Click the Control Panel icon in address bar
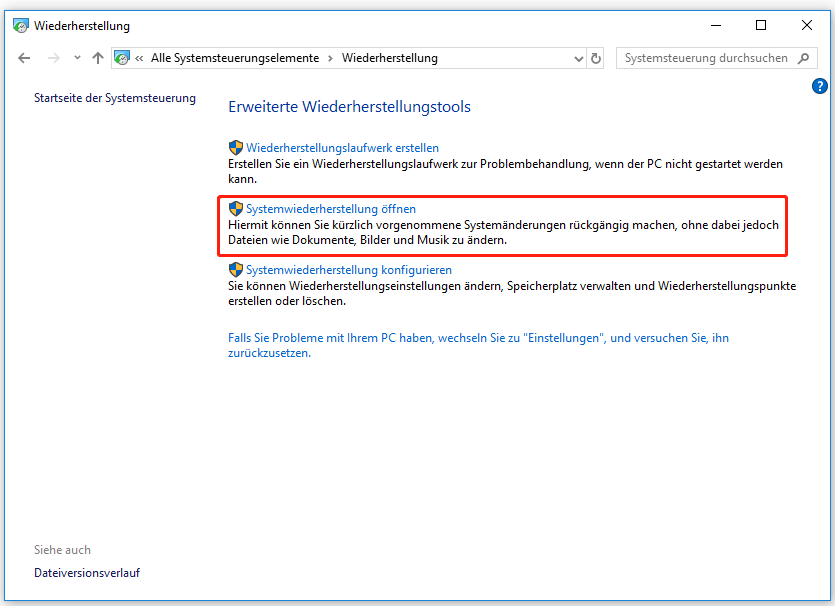835x606 pixels. (122, 57)
